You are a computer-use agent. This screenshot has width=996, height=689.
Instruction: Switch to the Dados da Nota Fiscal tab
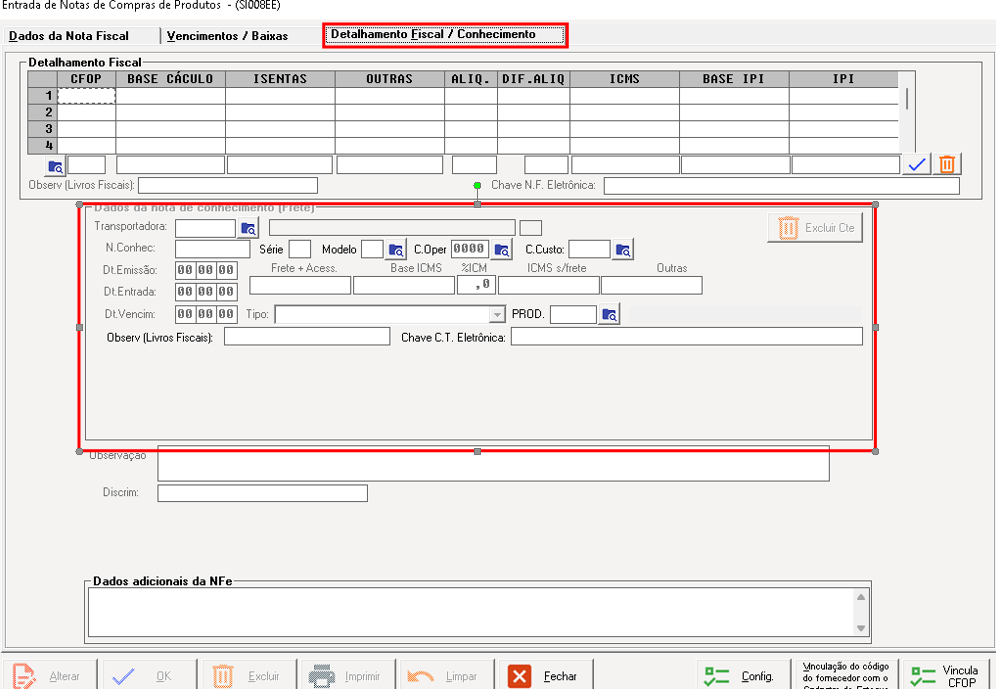(x=69, y=36)
